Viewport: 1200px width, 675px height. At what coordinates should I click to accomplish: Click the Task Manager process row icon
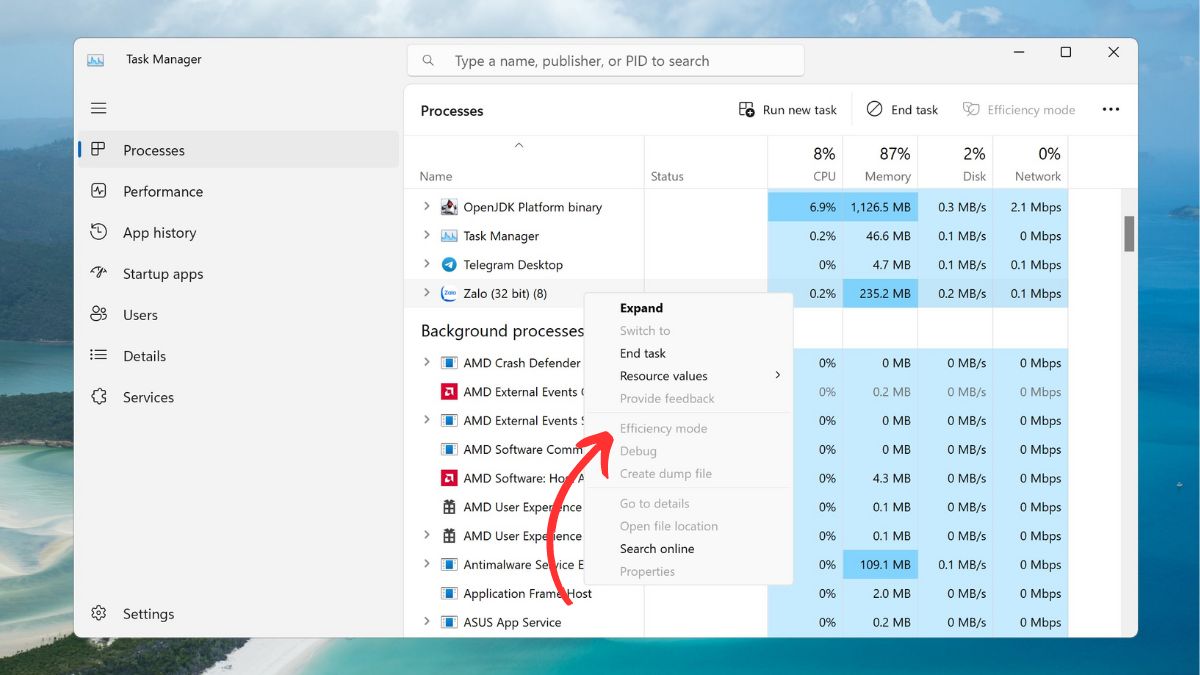[449, 236]
